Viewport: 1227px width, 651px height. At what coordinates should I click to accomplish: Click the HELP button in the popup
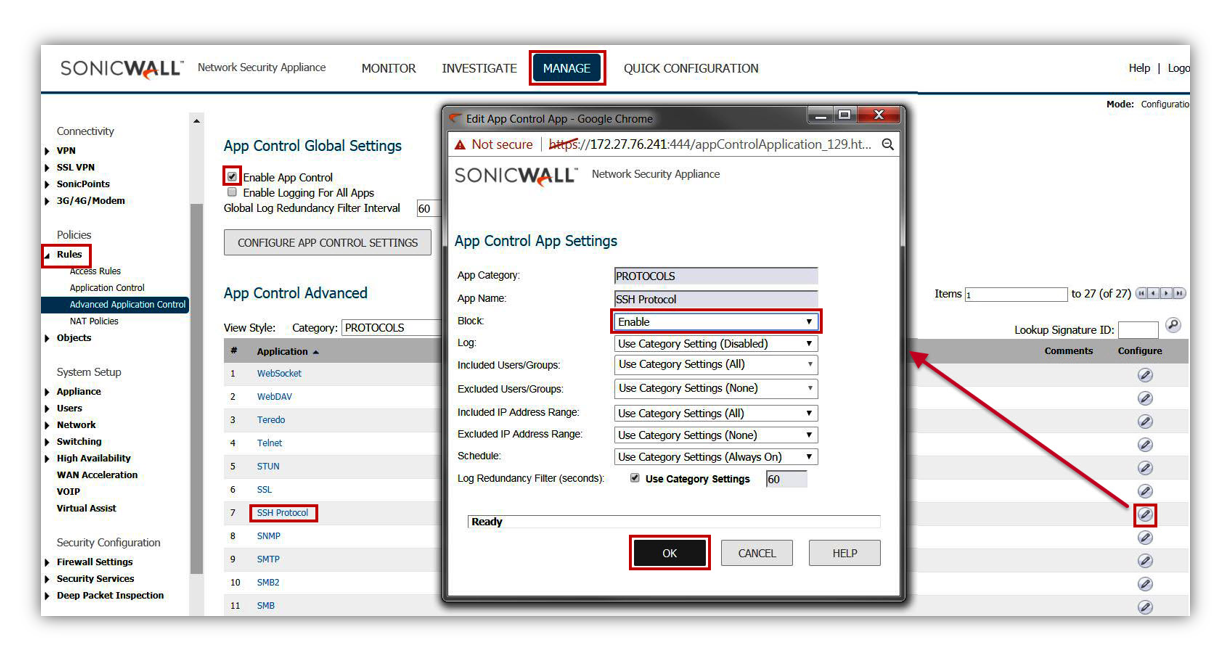coord(845,553)
